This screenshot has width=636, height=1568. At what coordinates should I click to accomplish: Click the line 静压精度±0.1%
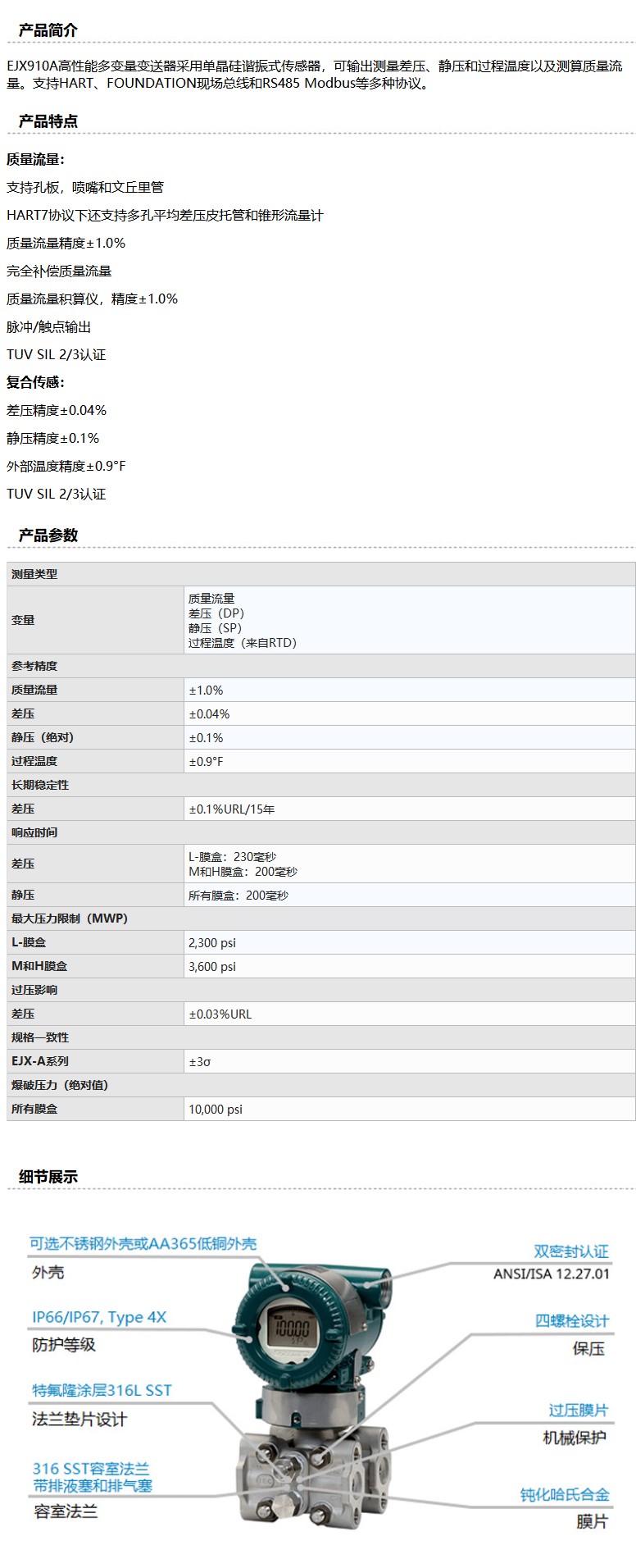52,438
